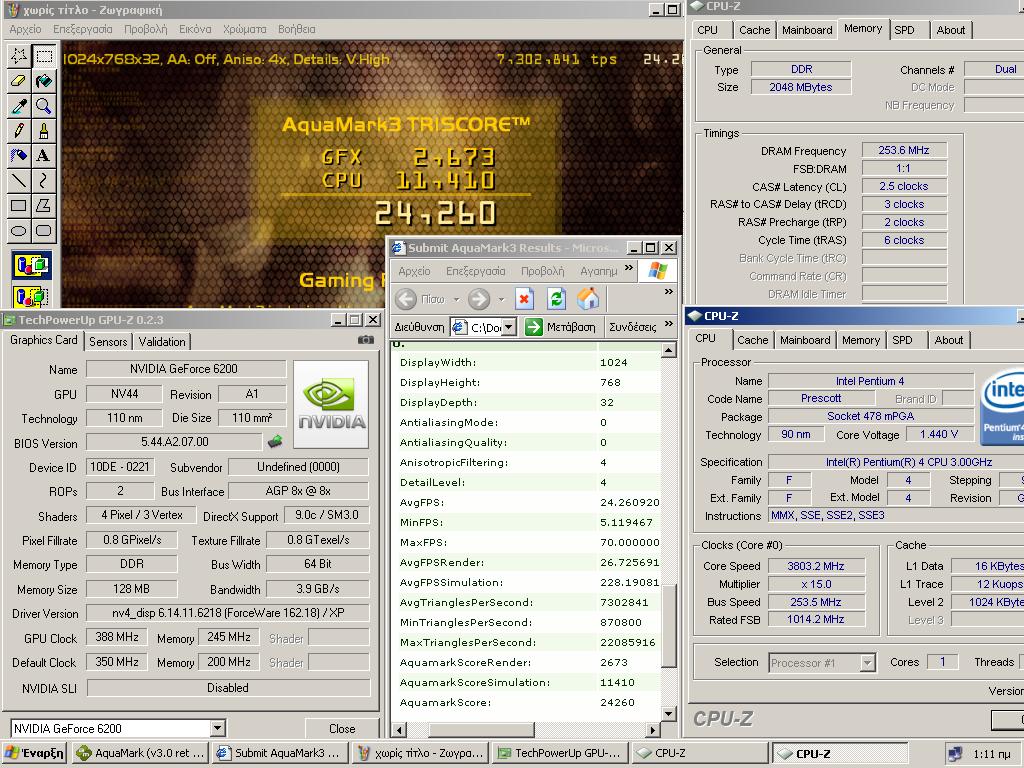
Task: Expand the Συνδέσεις links bar chevron
Action: coord(669,323)
